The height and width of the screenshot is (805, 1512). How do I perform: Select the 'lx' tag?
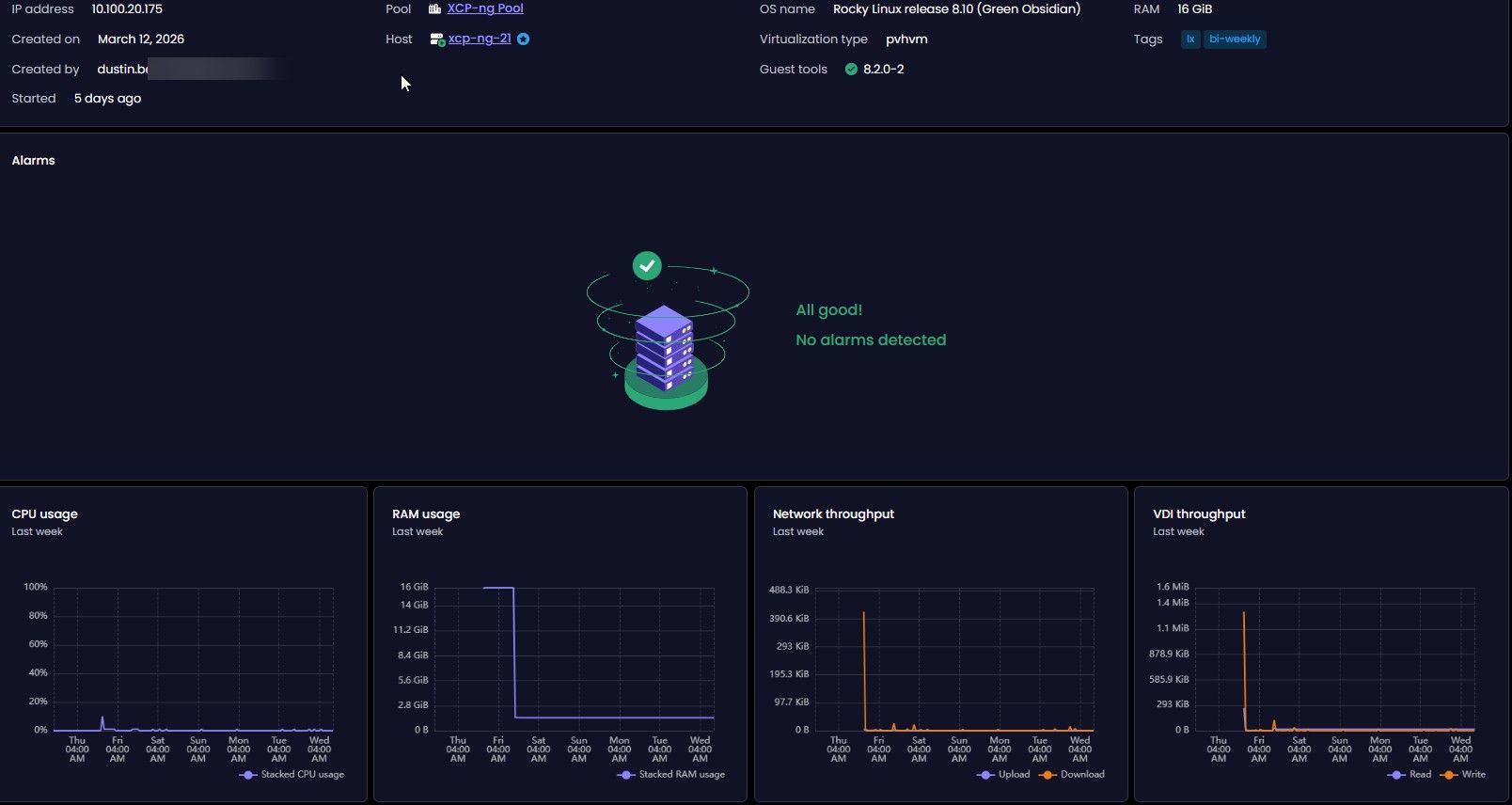tap(1190, 39)
